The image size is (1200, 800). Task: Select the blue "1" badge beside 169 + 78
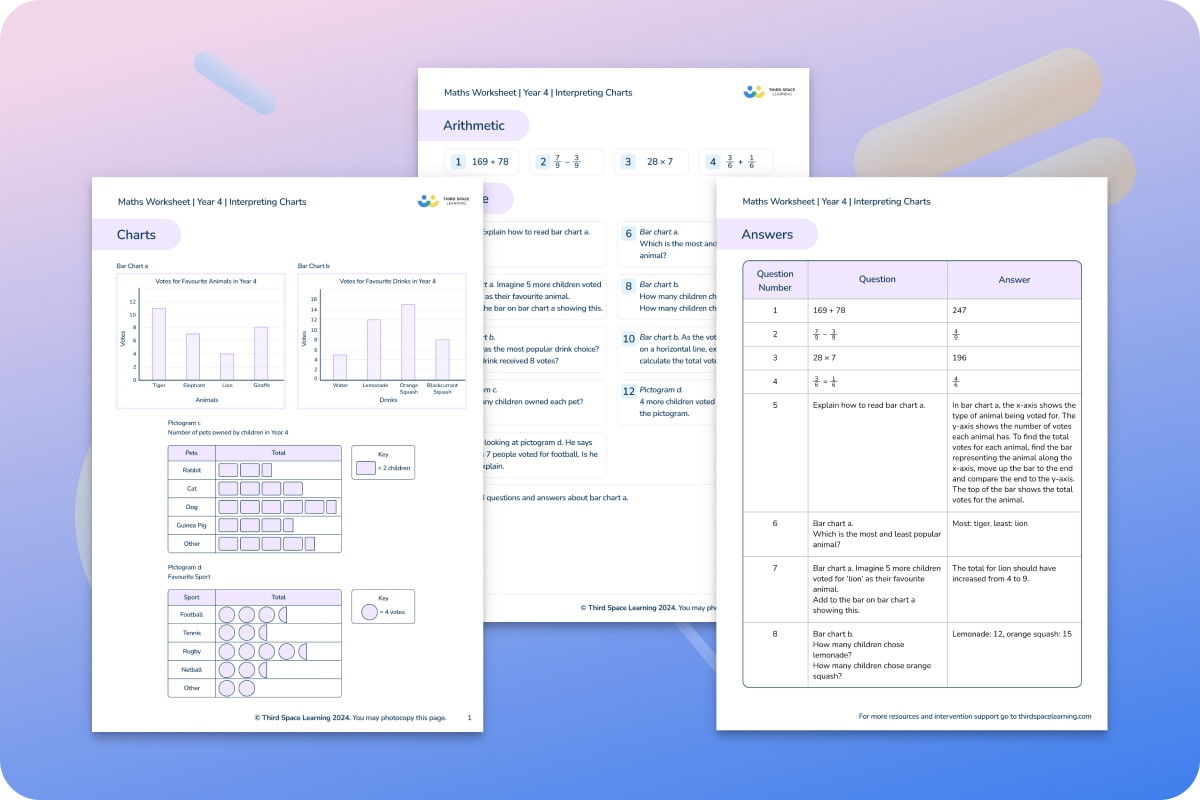(458, 161)
